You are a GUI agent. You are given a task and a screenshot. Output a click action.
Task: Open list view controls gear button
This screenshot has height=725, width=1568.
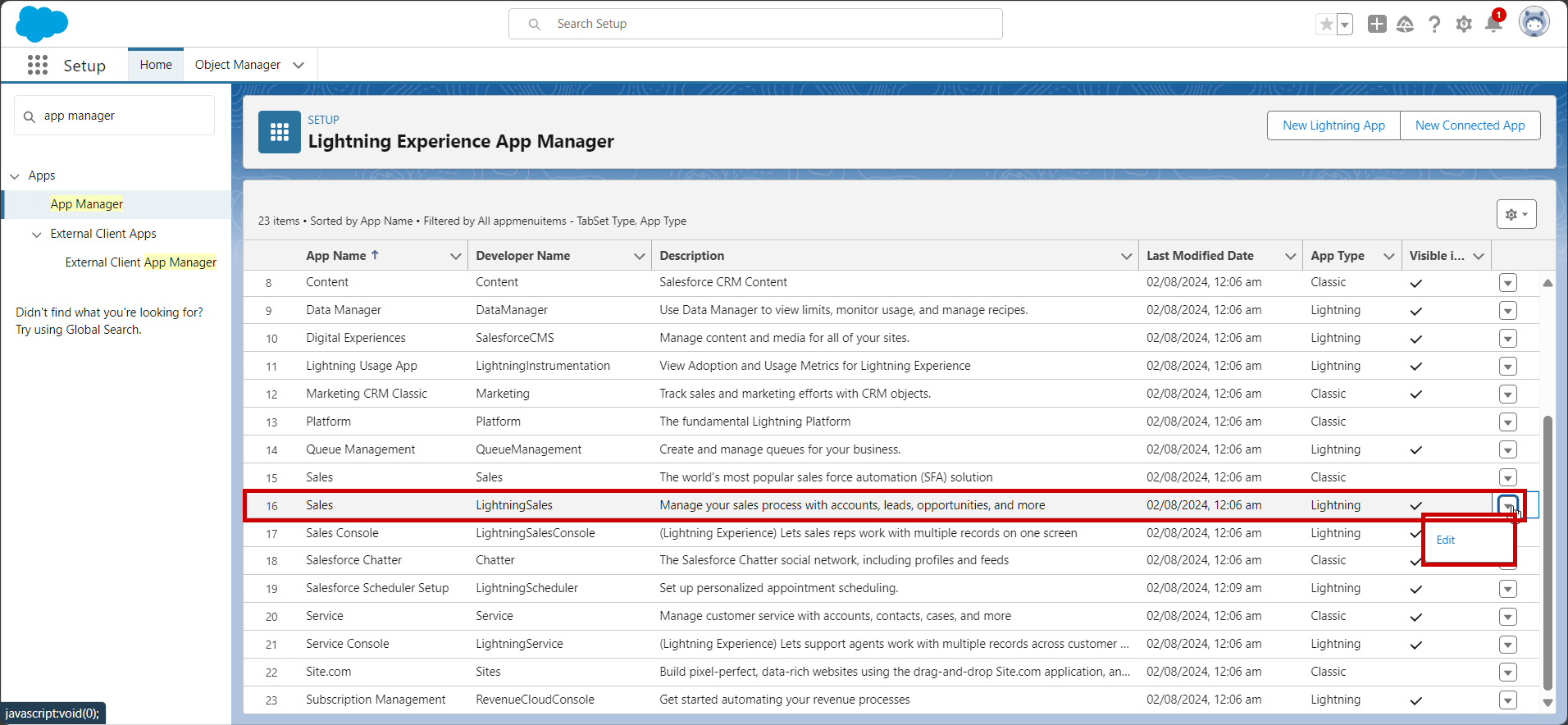click(1516, 214)
